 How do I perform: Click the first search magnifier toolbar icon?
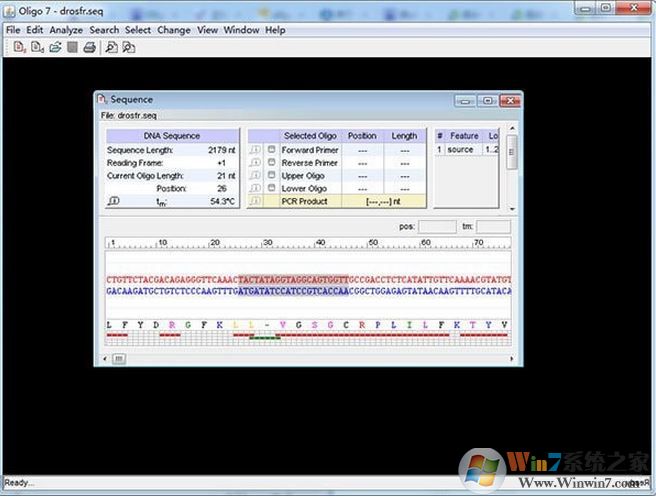pyautogui.click(x=111, y=47)
